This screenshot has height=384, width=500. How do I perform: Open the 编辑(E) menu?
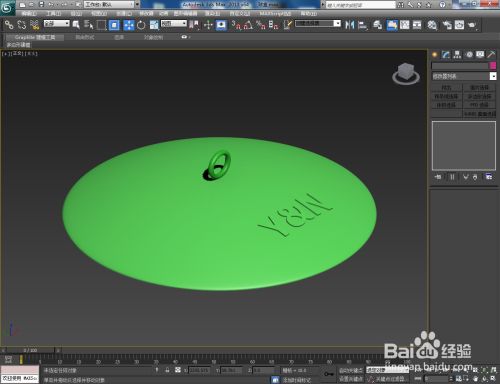pos(29,13)
